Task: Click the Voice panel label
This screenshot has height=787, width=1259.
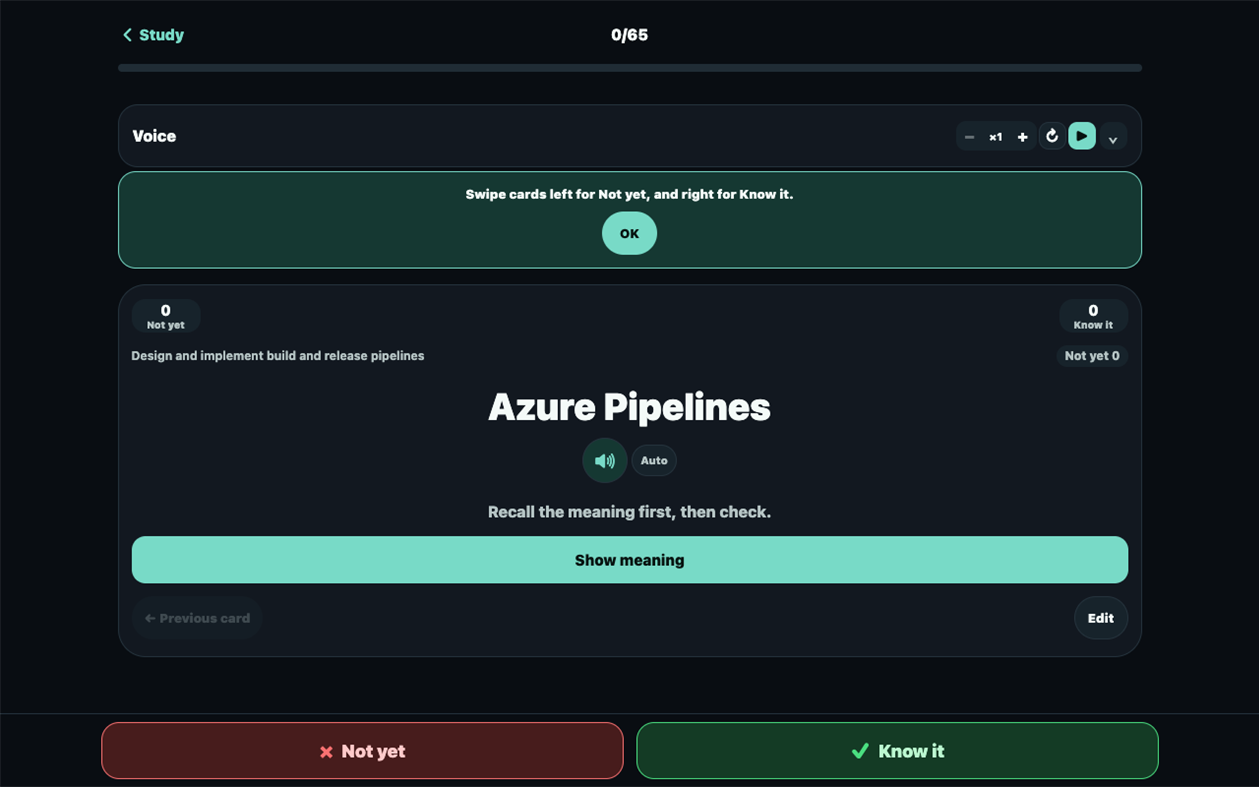Action: tap(154, 136)
